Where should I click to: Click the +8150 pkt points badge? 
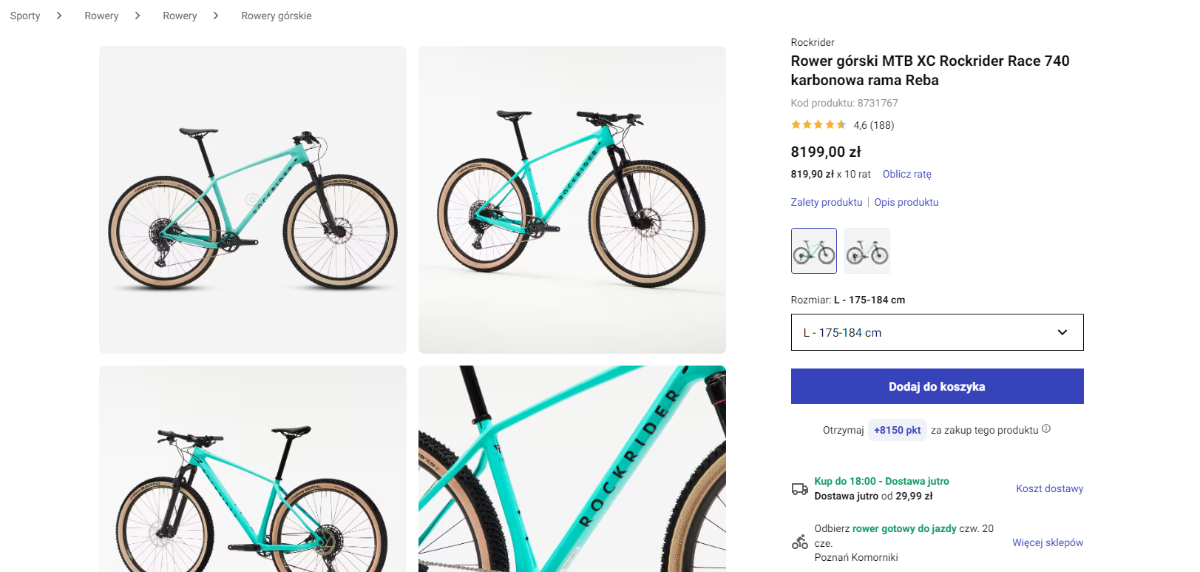[x=897, y=430]
